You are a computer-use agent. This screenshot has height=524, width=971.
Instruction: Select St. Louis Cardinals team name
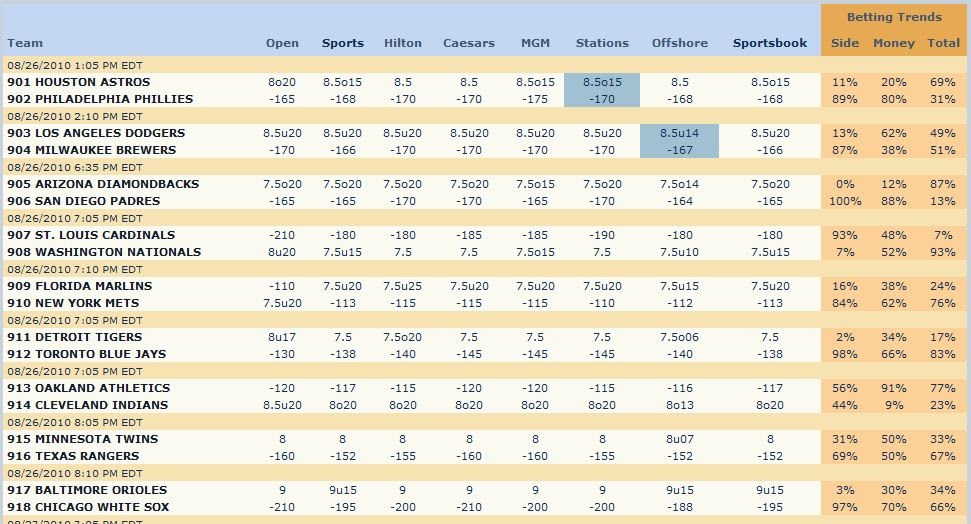pos(91,235)
